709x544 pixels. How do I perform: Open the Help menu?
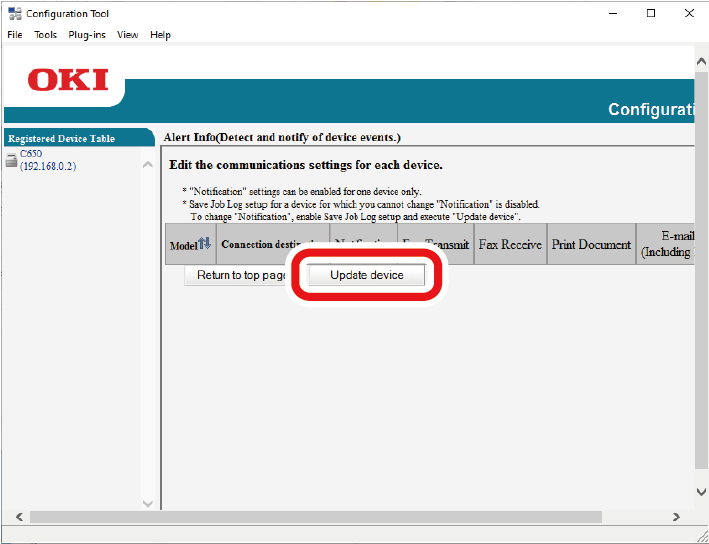pyautogui.click(x=160, y=35)
